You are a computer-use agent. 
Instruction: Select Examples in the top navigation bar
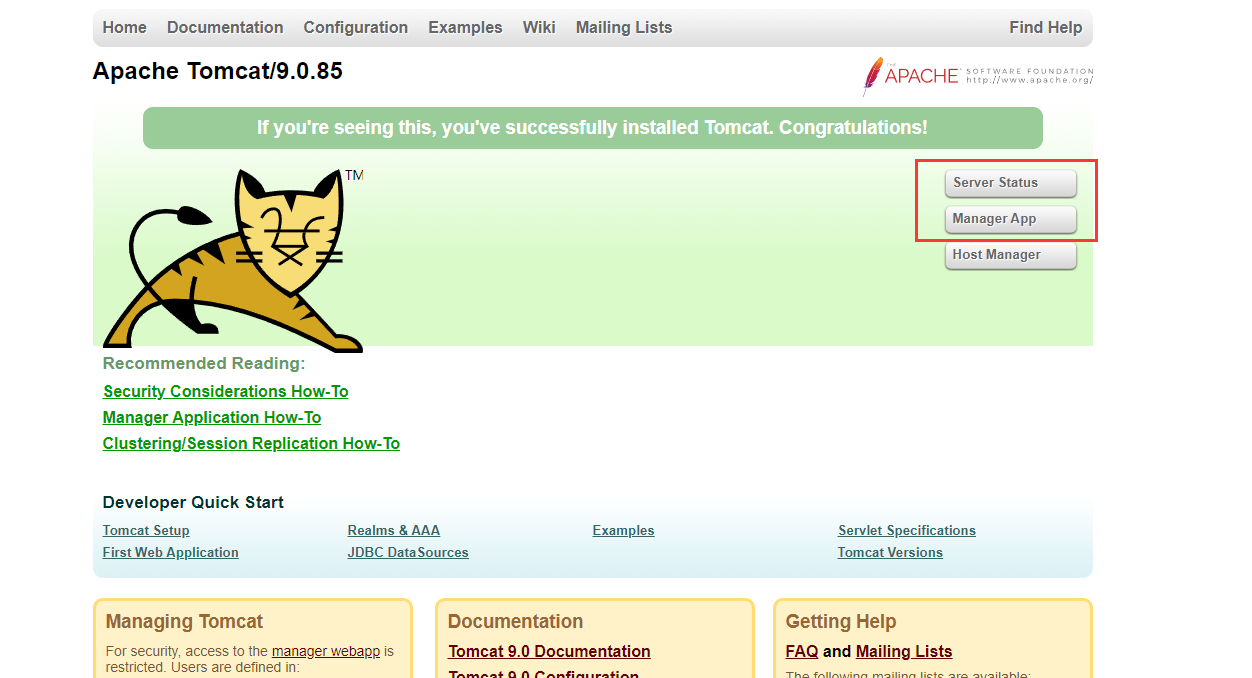pos(465,27)
